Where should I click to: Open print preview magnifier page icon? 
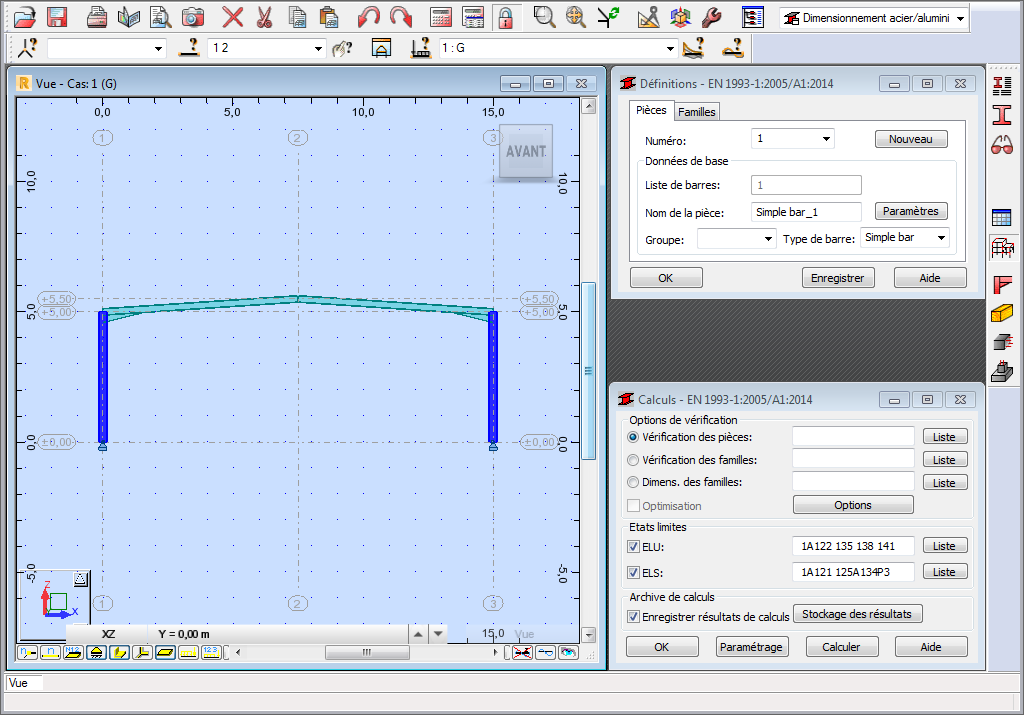click(x=161, y=18)
